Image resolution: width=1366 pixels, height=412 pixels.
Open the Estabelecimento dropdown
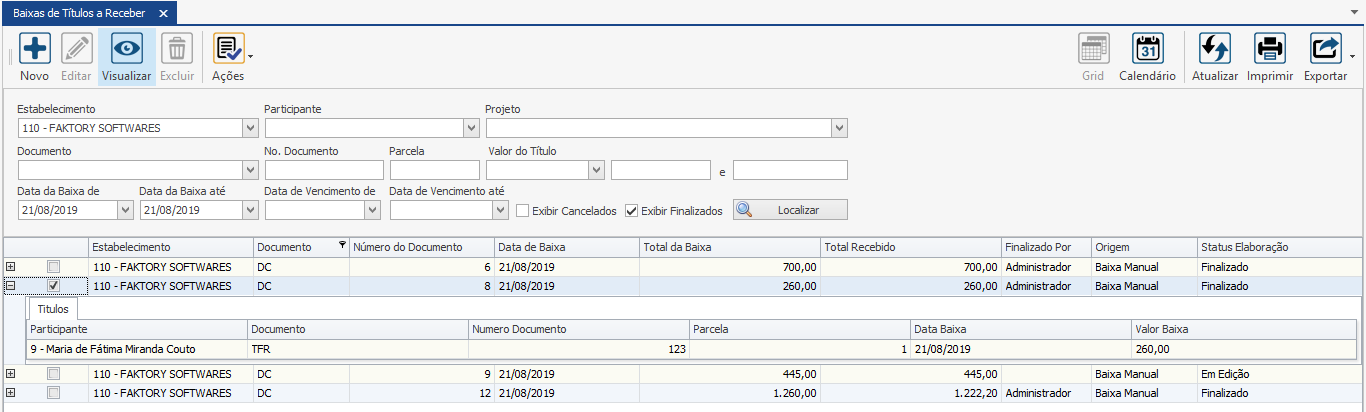pos(250,128)
